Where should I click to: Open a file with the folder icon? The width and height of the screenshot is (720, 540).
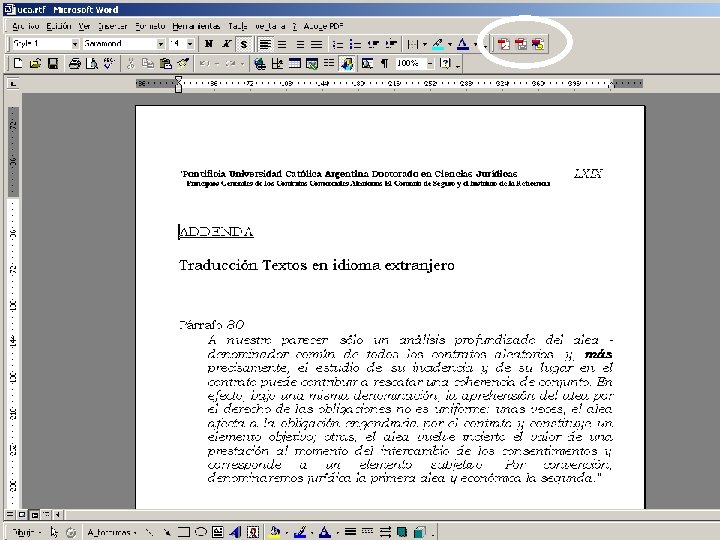tap(35, 63)
